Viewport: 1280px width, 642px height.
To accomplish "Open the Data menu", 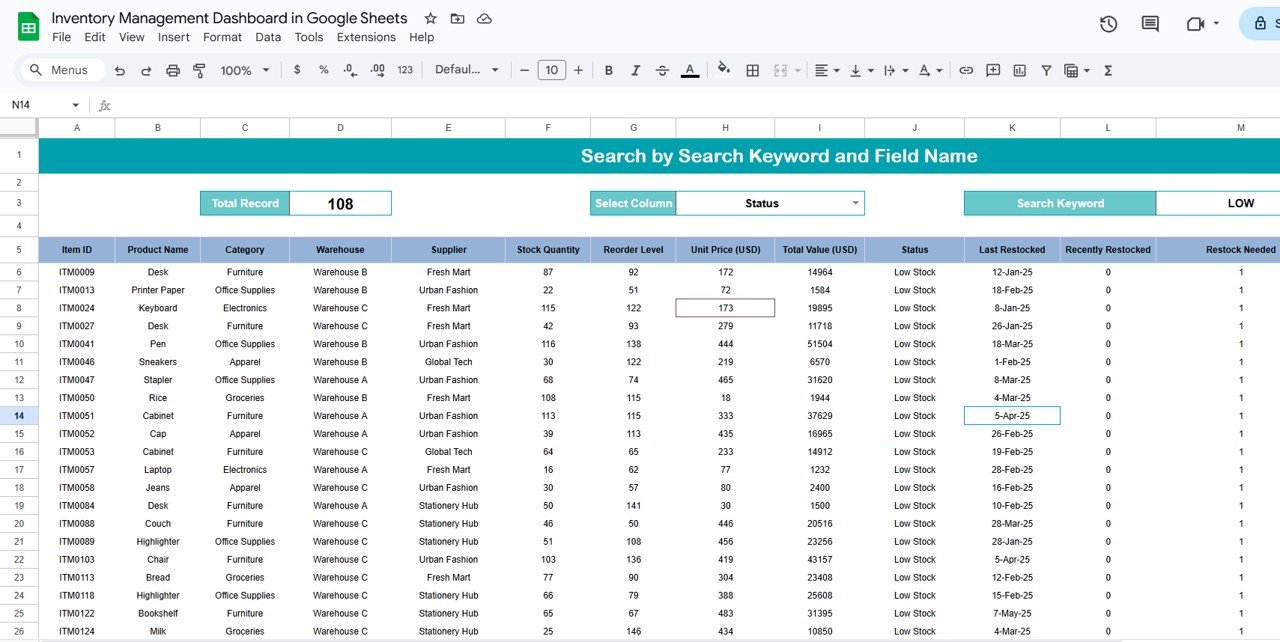I will pyautogui.click(x=268, y=37).
